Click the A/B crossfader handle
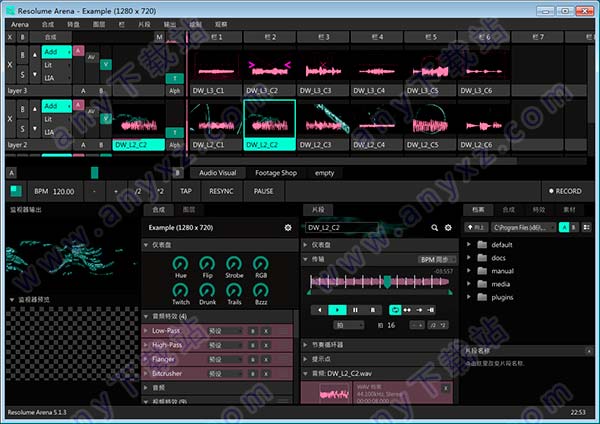600x424 pixels. [x=95, y=173]
